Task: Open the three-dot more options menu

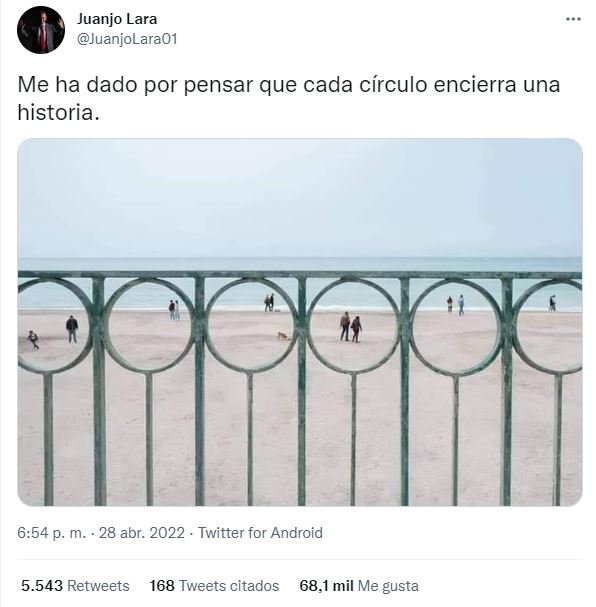Action: click(x=573, y=19)
